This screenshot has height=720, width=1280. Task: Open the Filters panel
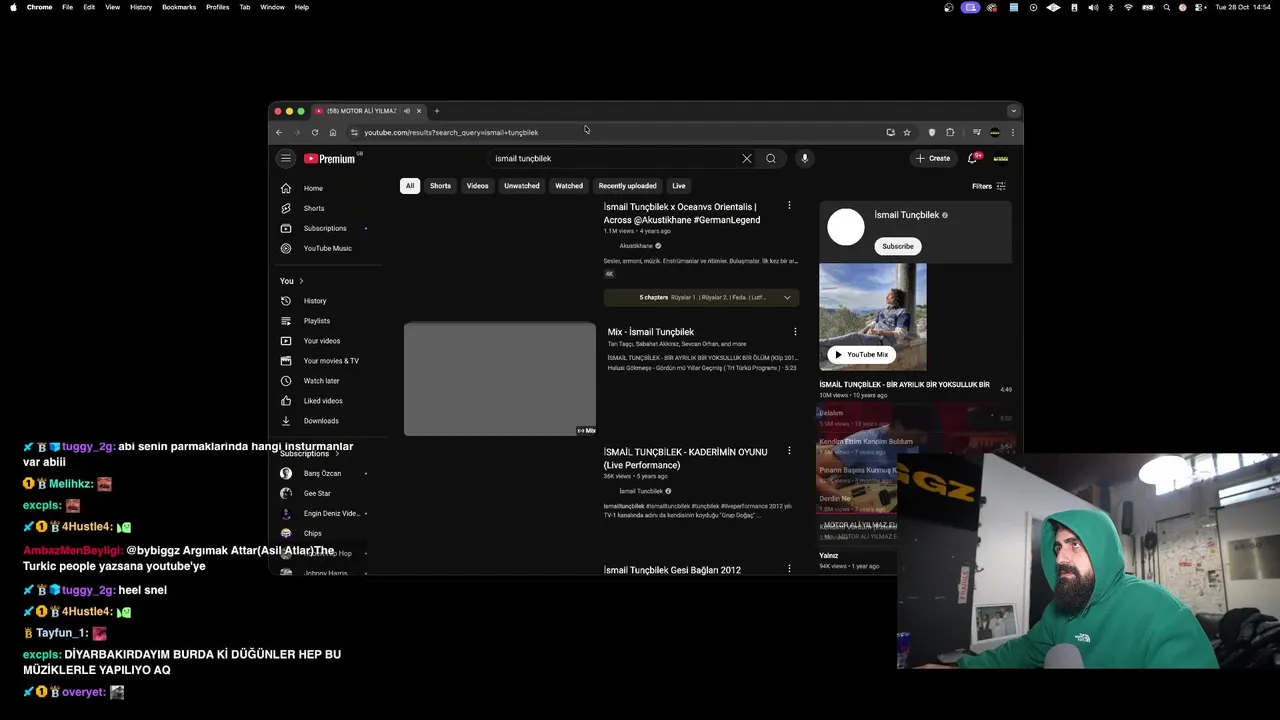click(x=988, y=186)
